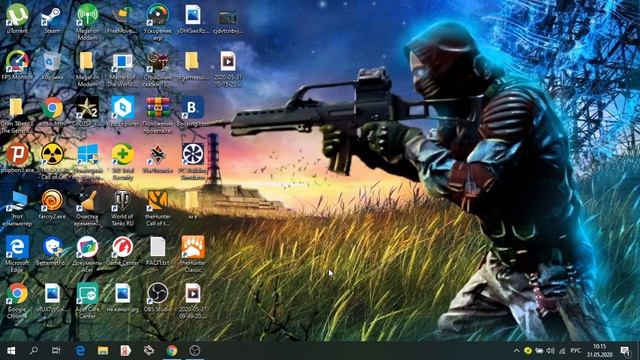This screenshot has width=640, height=360.
Task: Select the farcry2.exe shortcut
Action: 52,201
